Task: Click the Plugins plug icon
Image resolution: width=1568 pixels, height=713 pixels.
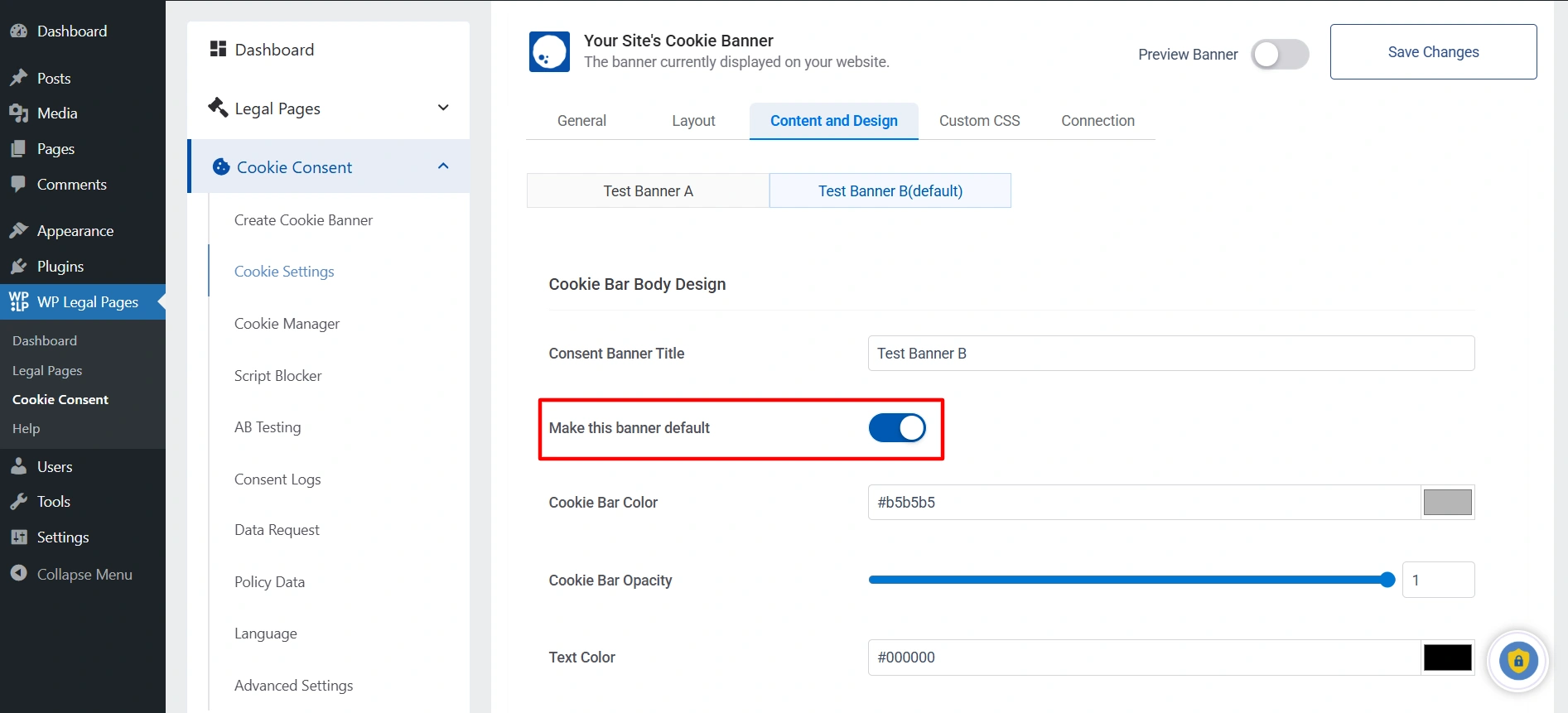Action: click(x=18, y=267)
